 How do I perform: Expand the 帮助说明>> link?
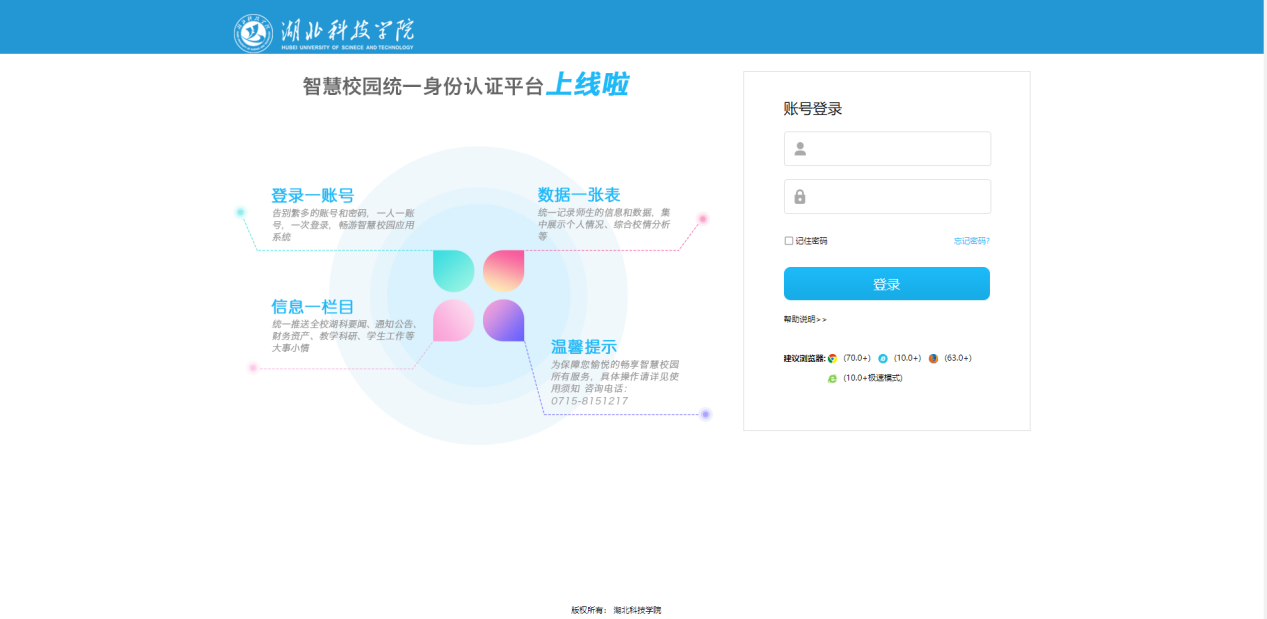(x=805, y=319)
